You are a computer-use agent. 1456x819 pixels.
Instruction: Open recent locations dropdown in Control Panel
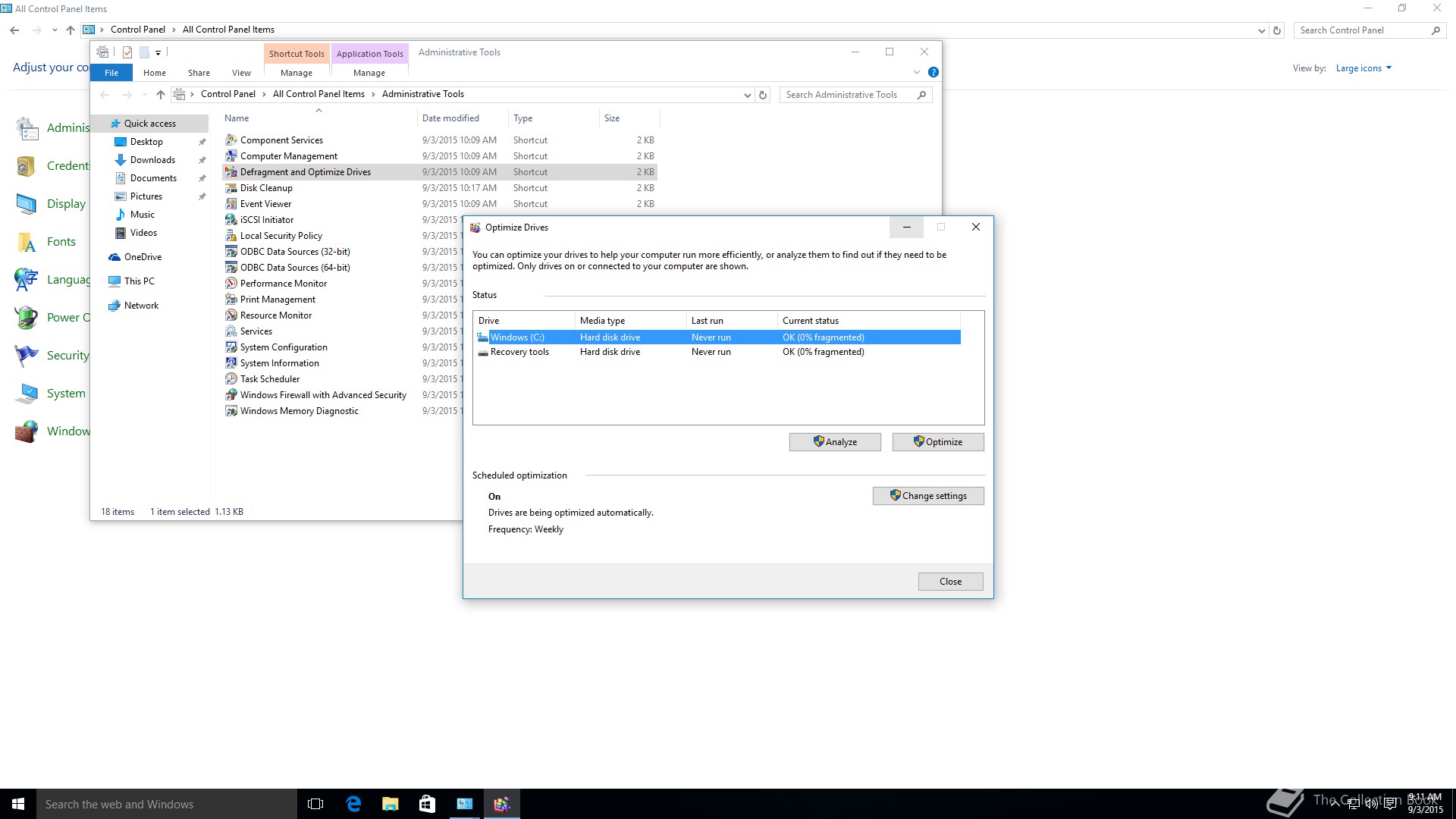point(55,30)
